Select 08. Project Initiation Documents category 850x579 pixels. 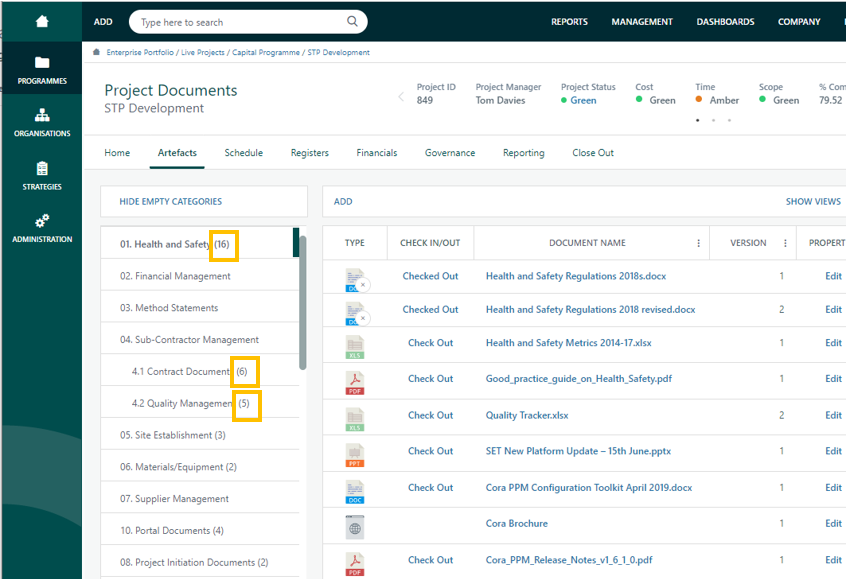coord(200,562)
